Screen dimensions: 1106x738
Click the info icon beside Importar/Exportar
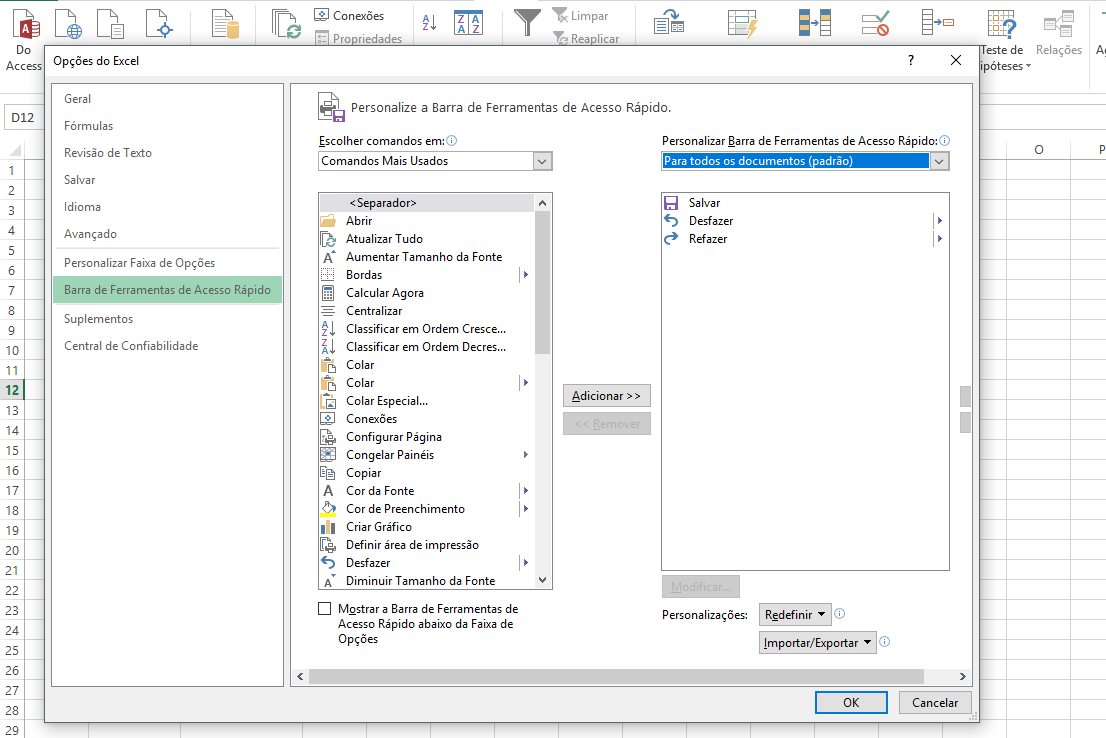tap(885, 641)
